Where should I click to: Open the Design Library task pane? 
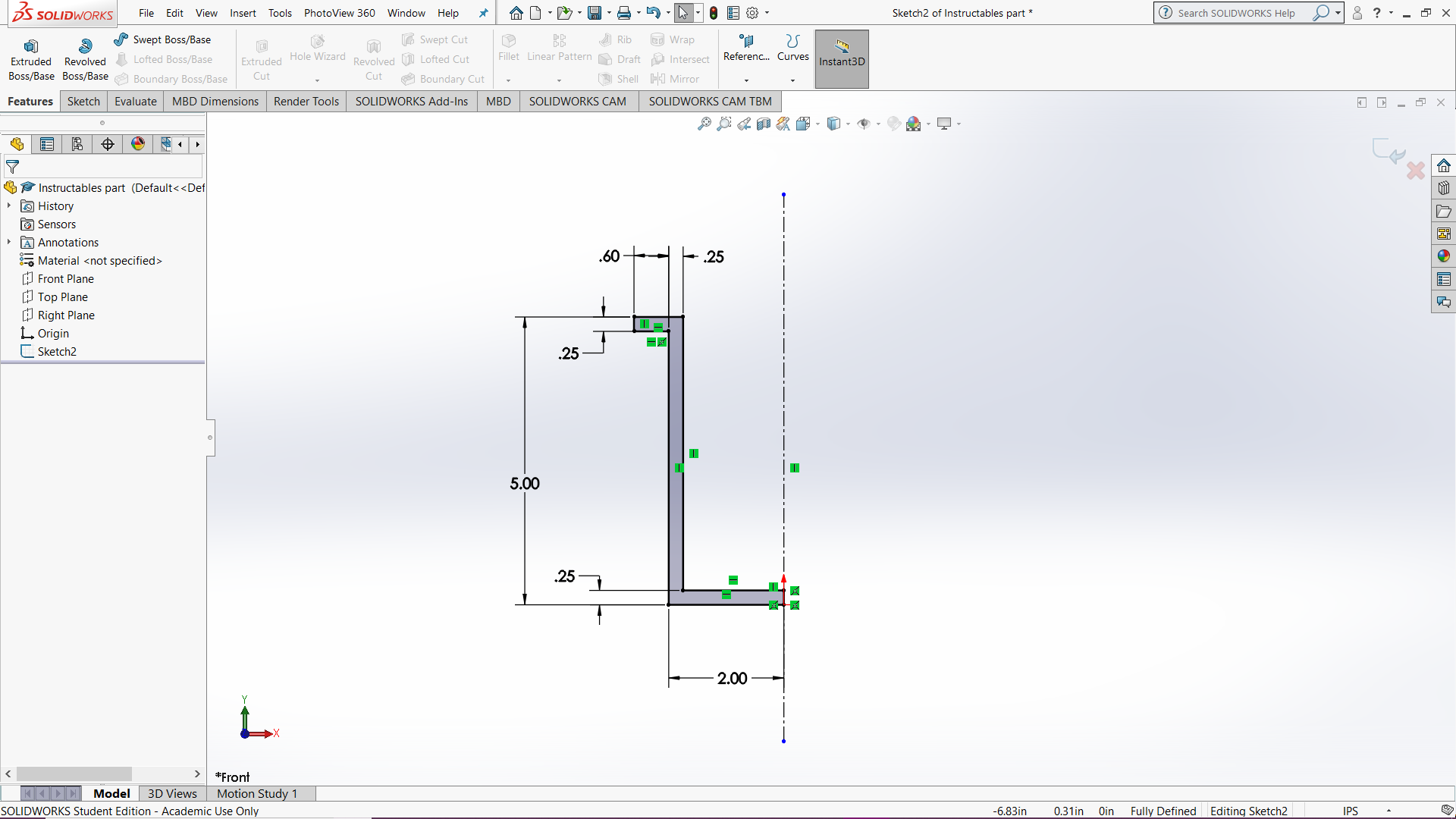click(x=1444, y=187)
